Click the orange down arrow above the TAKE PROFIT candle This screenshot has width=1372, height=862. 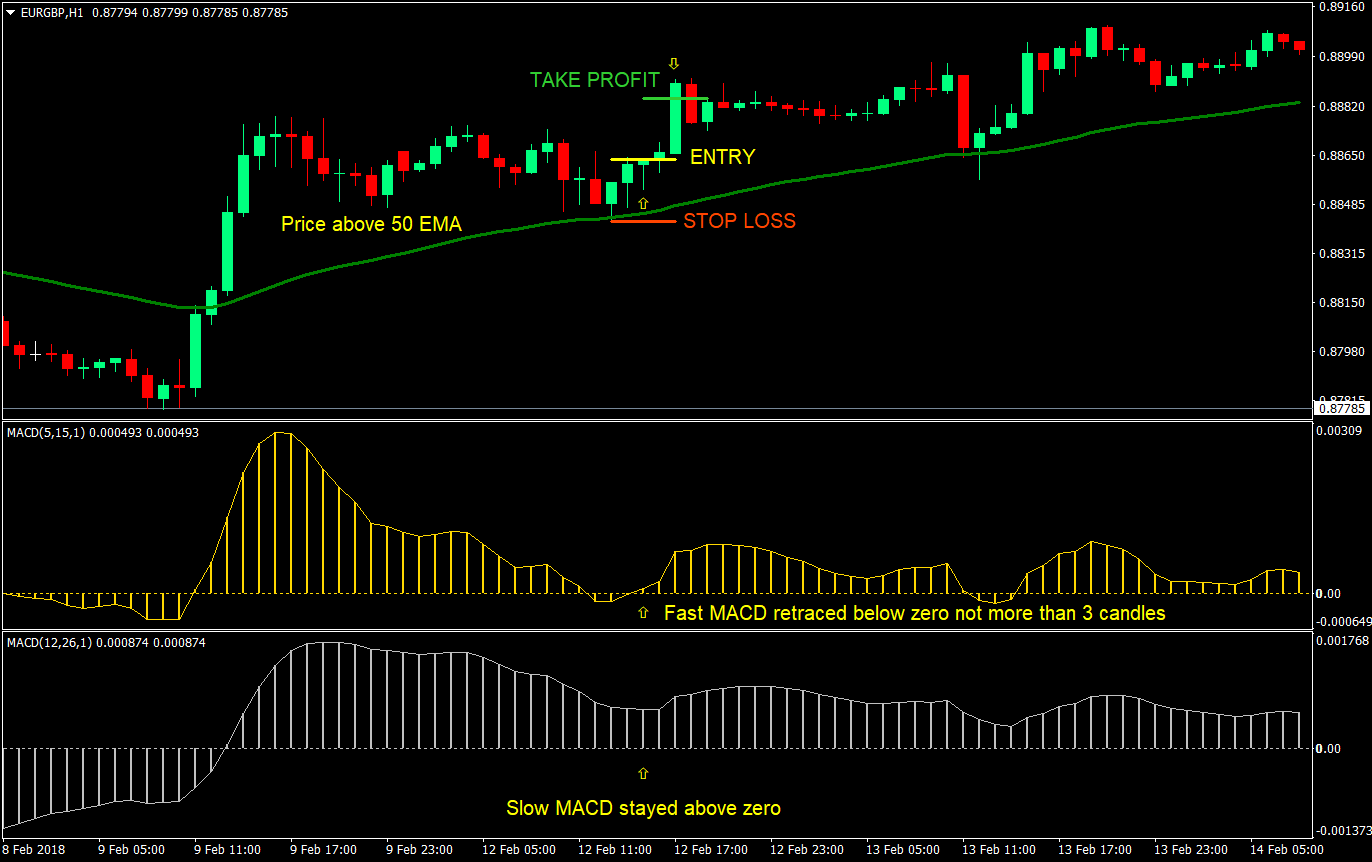point(675,63)
